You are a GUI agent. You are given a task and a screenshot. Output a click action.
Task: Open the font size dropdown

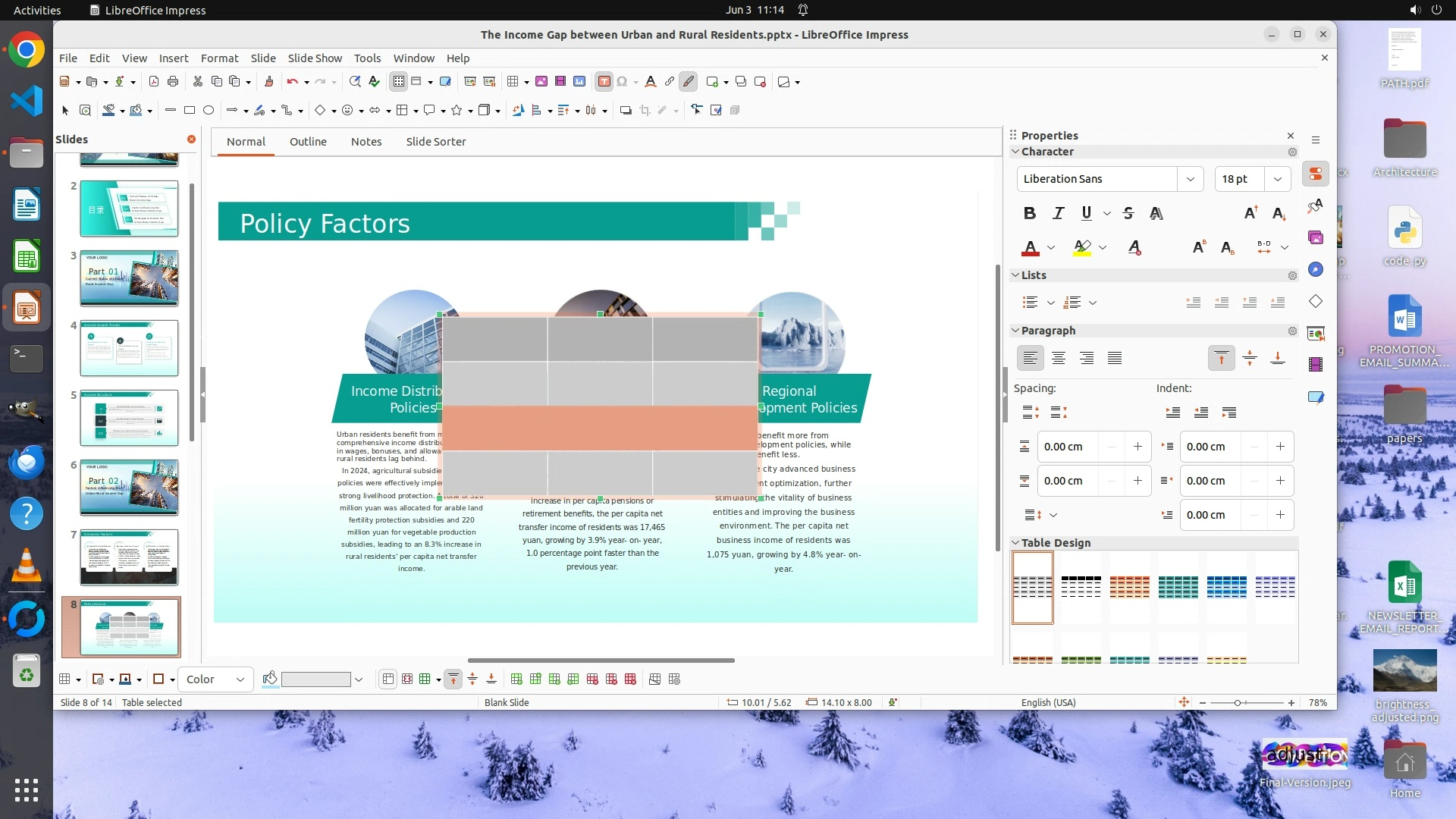(x=1277, y=179)
